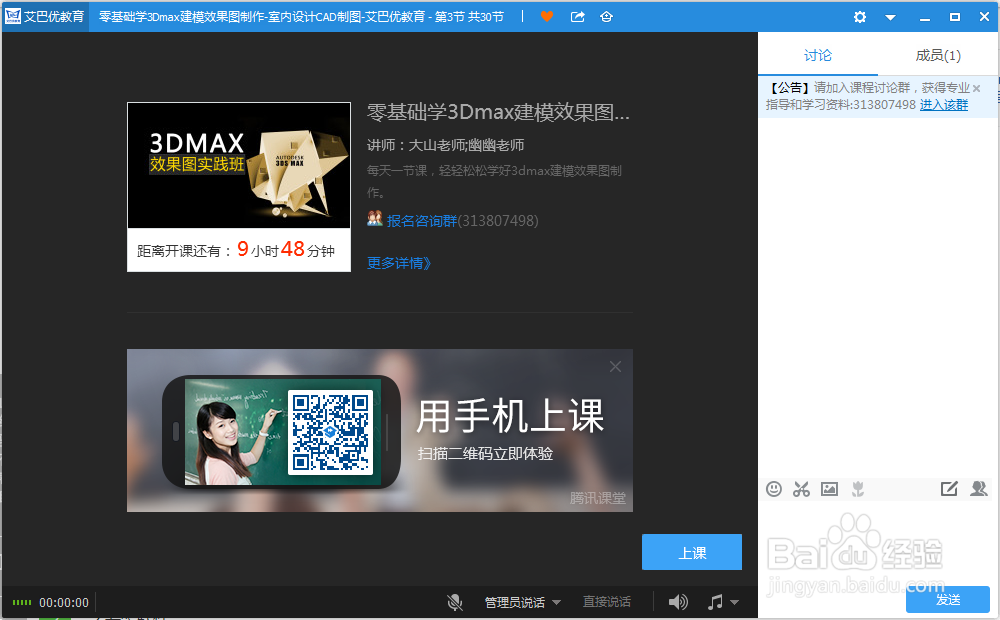Click the 00:00:00 timer

[x=64, y=603]
